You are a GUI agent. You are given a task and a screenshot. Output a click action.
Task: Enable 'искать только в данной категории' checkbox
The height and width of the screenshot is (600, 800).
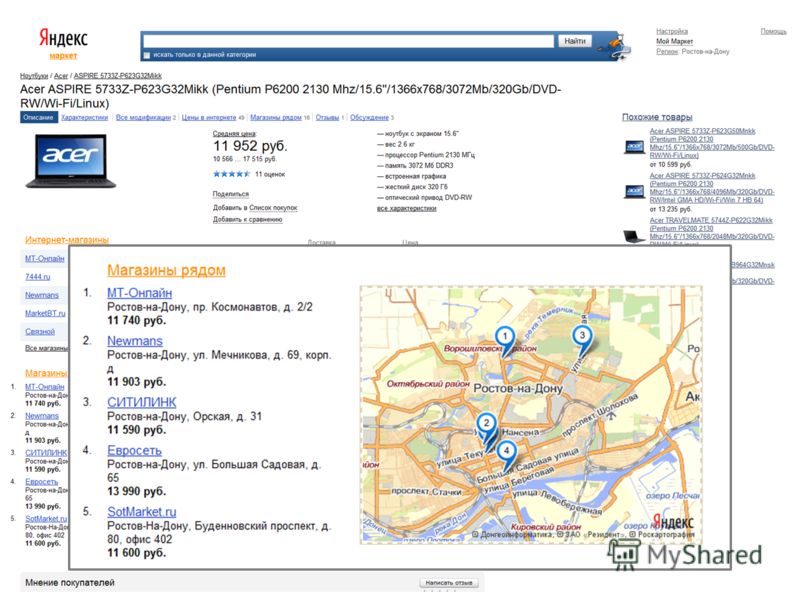(x=147, y=55)
